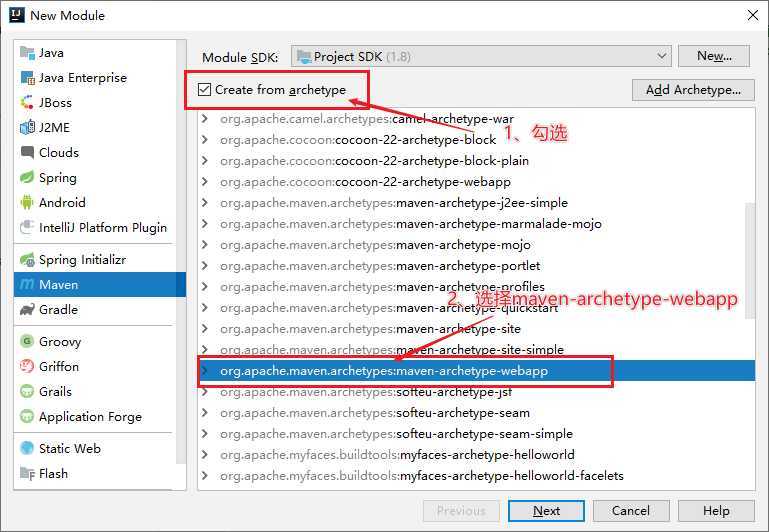Image resolution: width=769 pixels, height=532 pixels.
Task: Choose the Grails icon
Action: point(27,391)
